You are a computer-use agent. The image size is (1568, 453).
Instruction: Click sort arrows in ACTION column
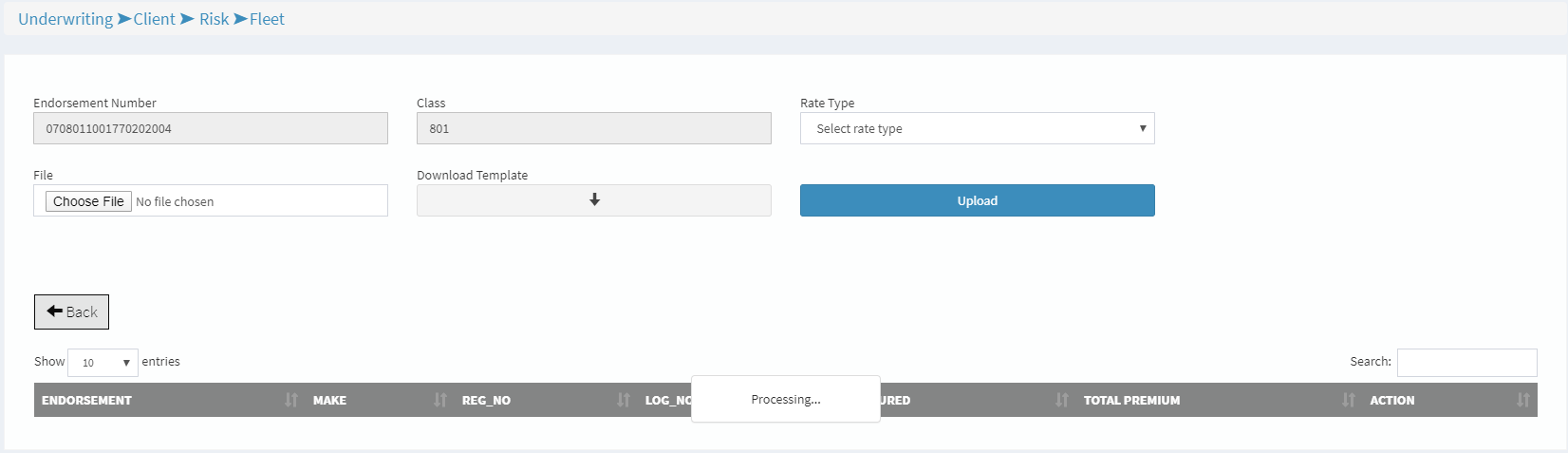(1522, 400)
